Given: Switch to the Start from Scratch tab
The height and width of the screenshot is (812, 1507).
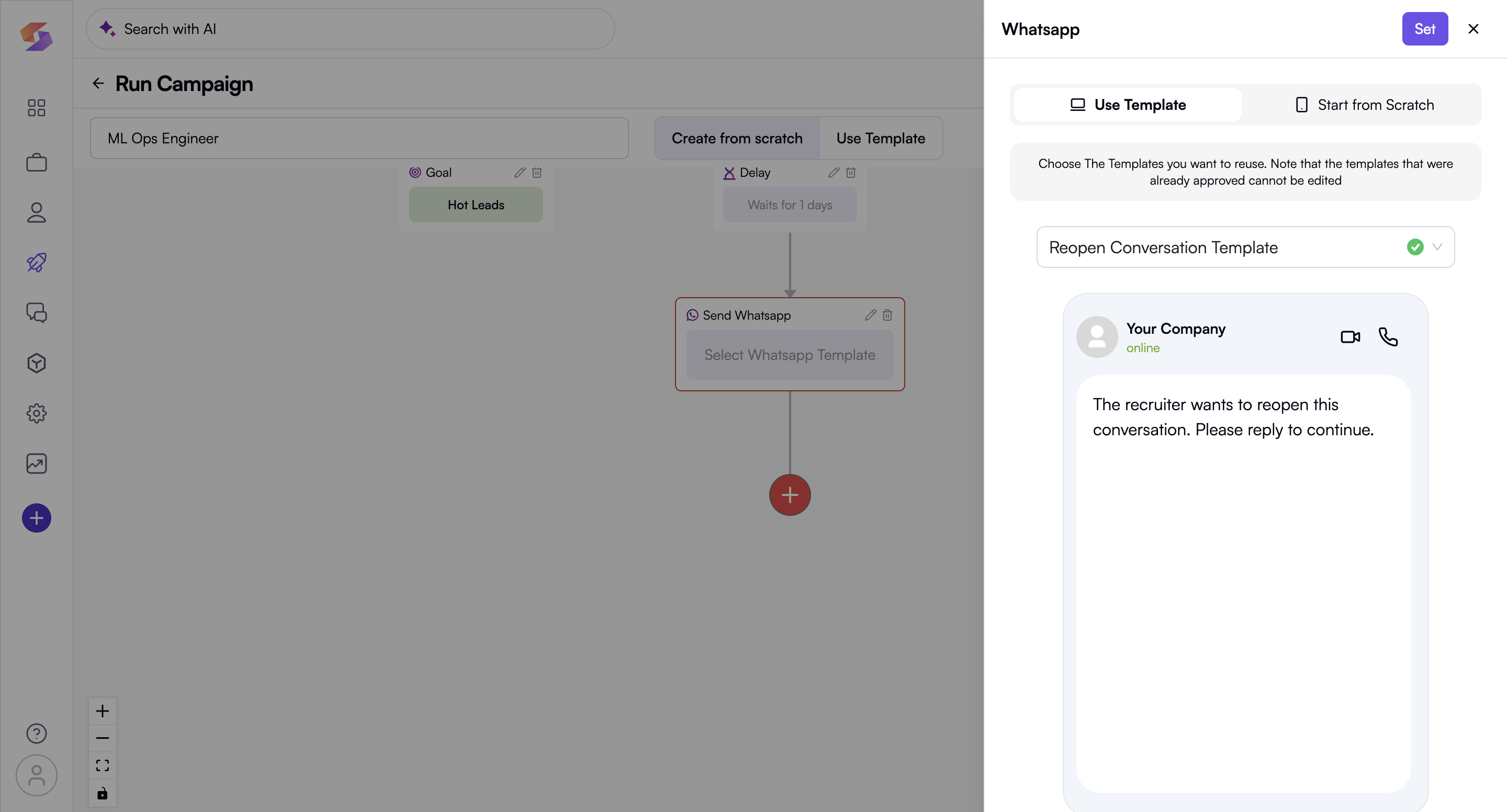Looking at the screenshot, I should [x=1364, y=105].
